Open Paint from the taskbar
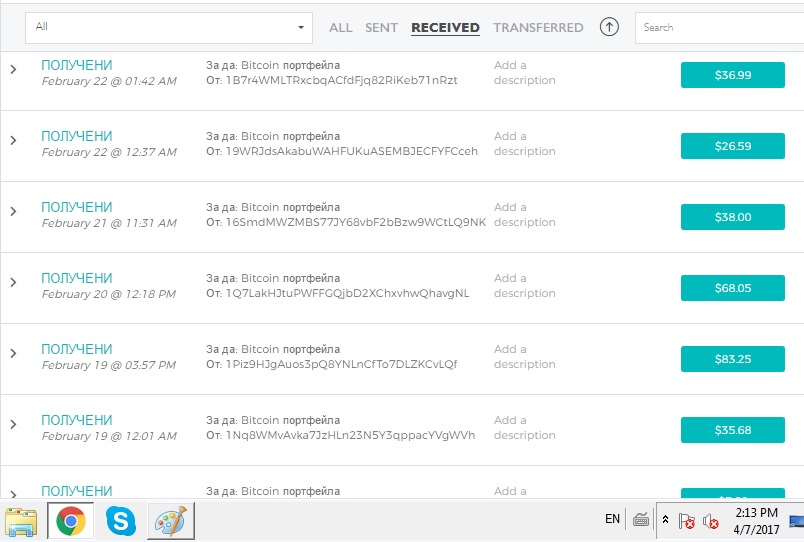 click(x=171, y=521)
